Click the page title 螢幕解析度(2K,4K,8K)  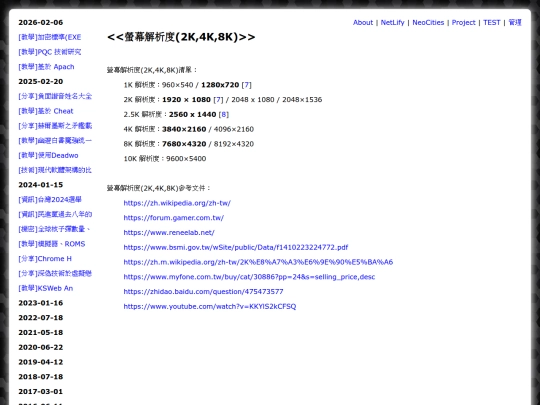point(181,37)
